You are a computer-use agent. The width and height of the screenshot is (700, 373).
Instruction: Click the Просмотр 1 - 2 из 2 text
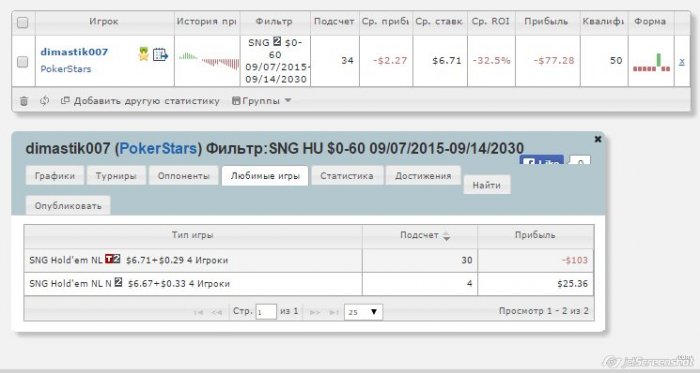[544, 311]
